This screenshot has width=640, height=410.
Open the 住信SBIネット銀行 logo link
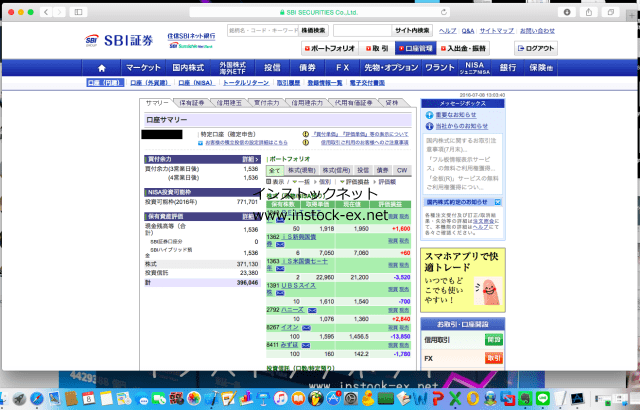191,40
